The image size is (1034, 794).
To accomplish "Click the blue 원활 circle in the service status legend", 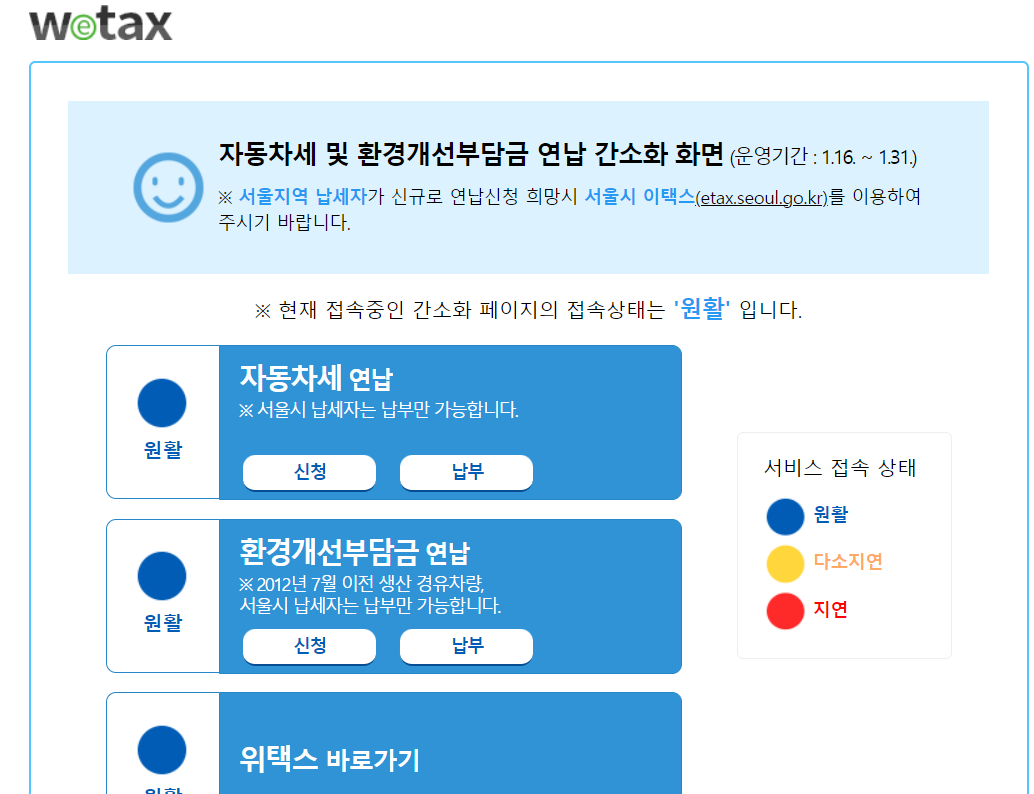I will [785, 516].
